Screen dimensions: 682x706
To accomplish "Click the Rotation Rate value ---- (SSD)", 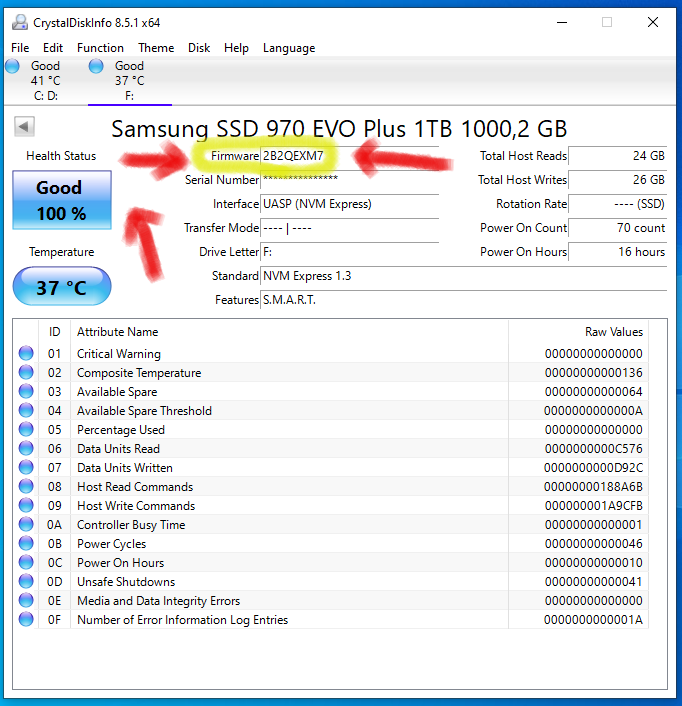I will click(618, 204).
